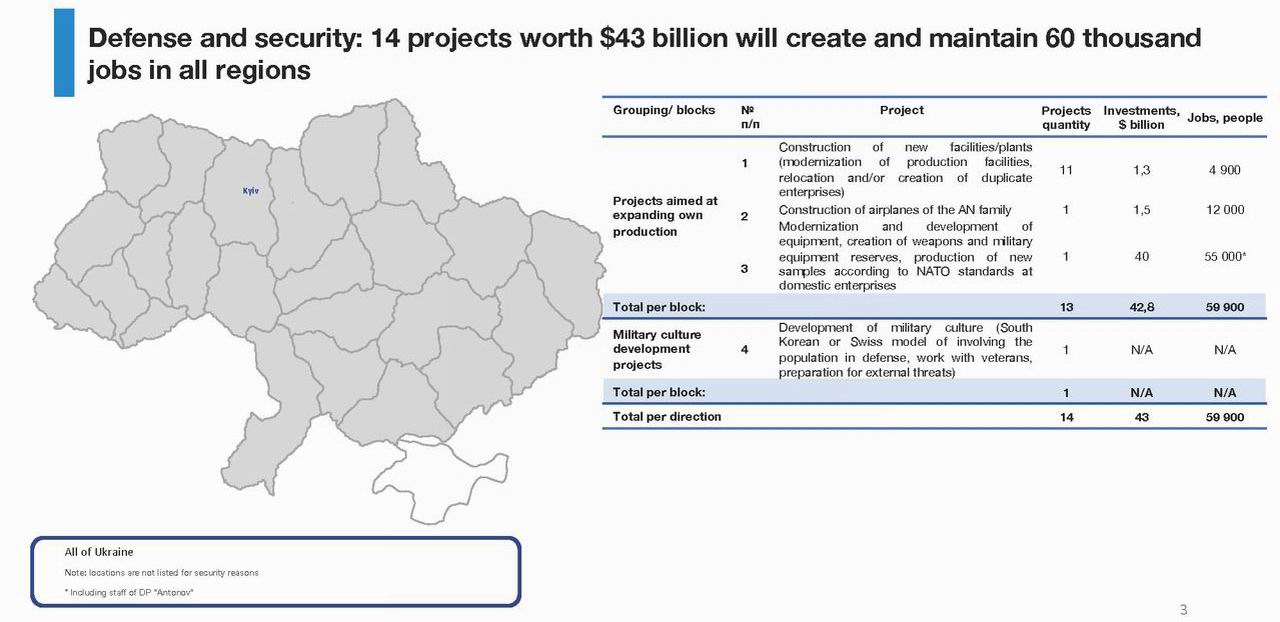Click the 'All of Ukraine' note box
This screenshot has width=1280, height=622.
[275, 572]
